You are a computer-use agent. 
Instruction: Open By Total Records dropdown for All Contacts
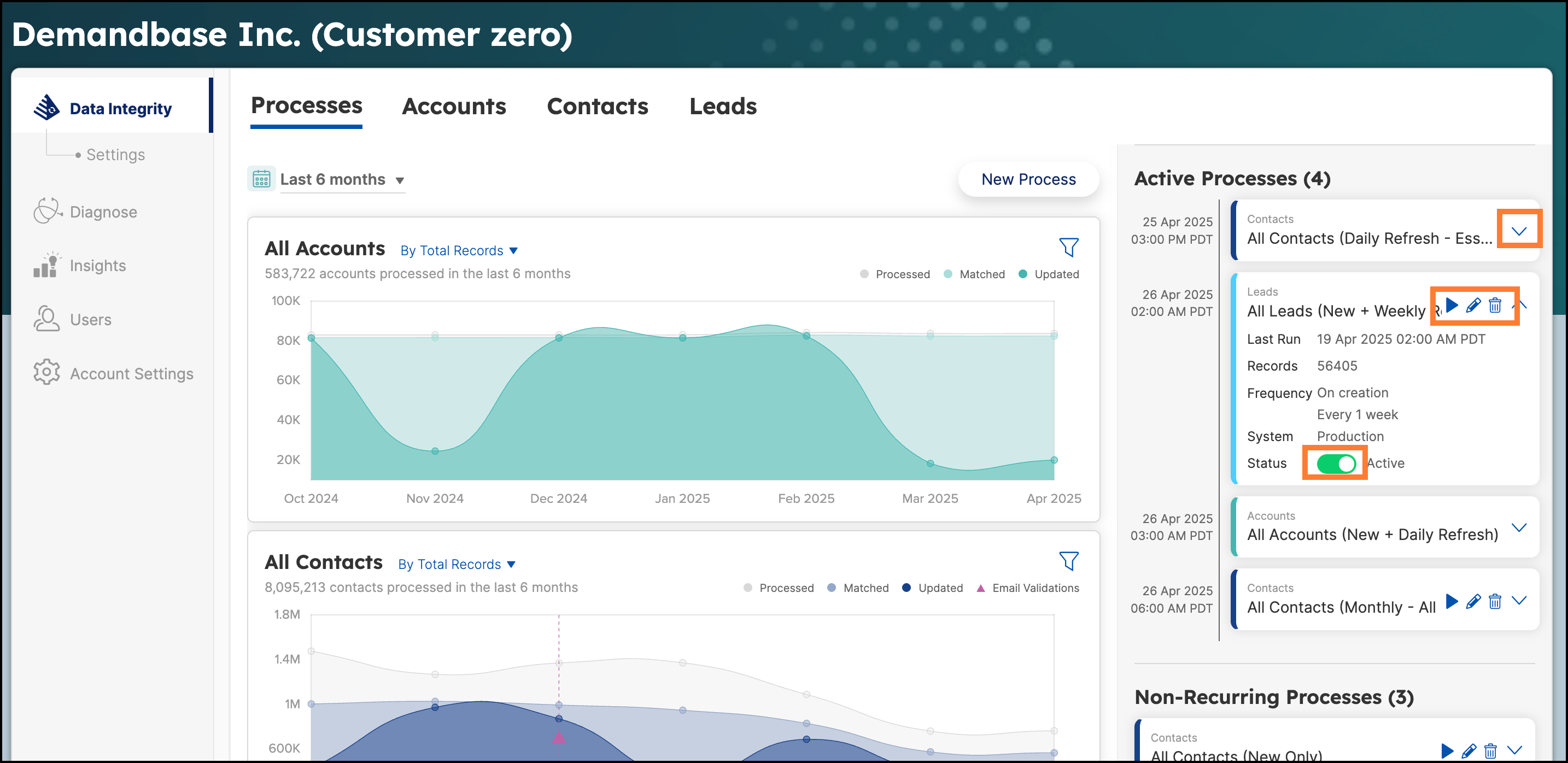click(457, 564)
